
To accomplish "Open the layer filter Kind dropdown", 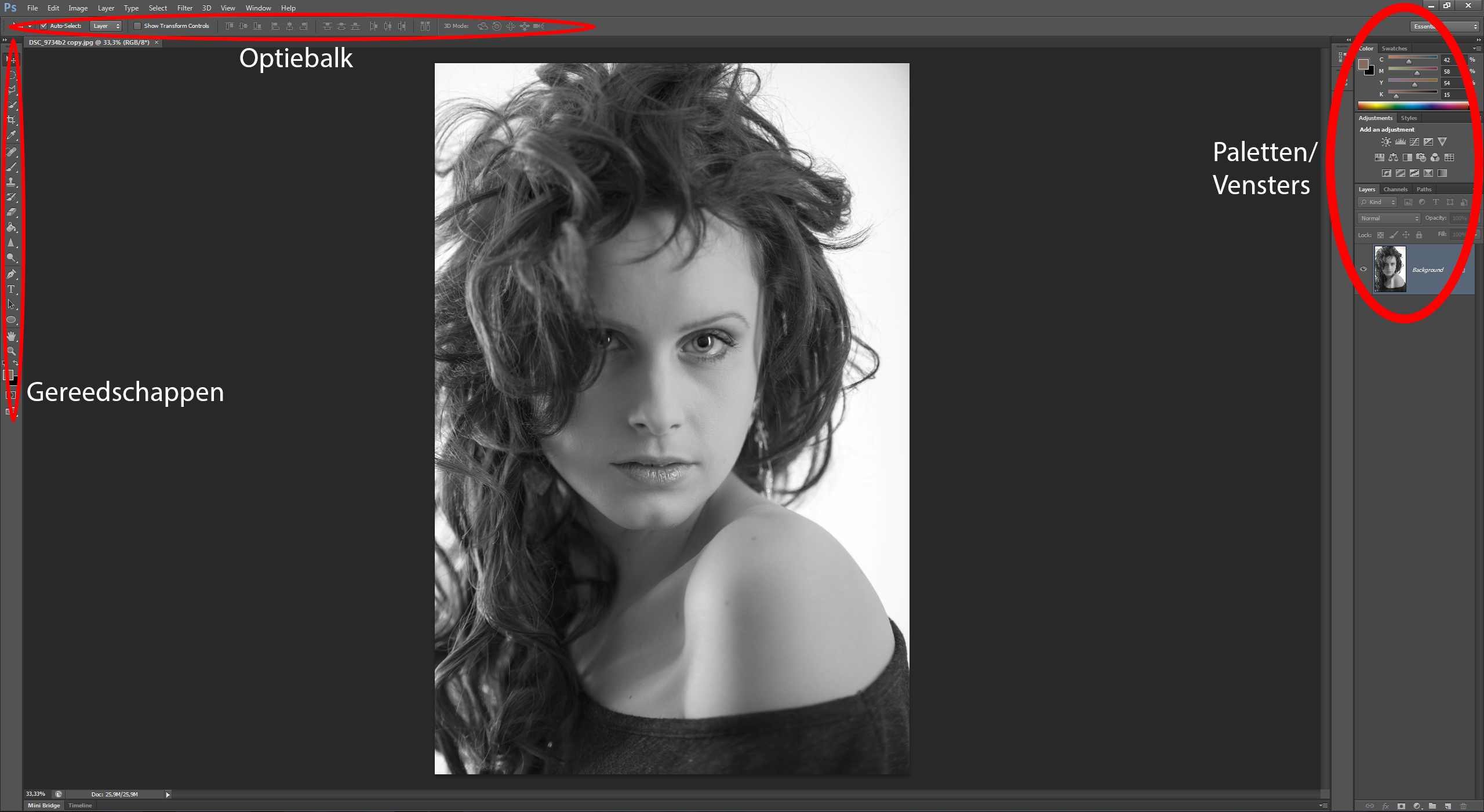I will [1377, 202].
